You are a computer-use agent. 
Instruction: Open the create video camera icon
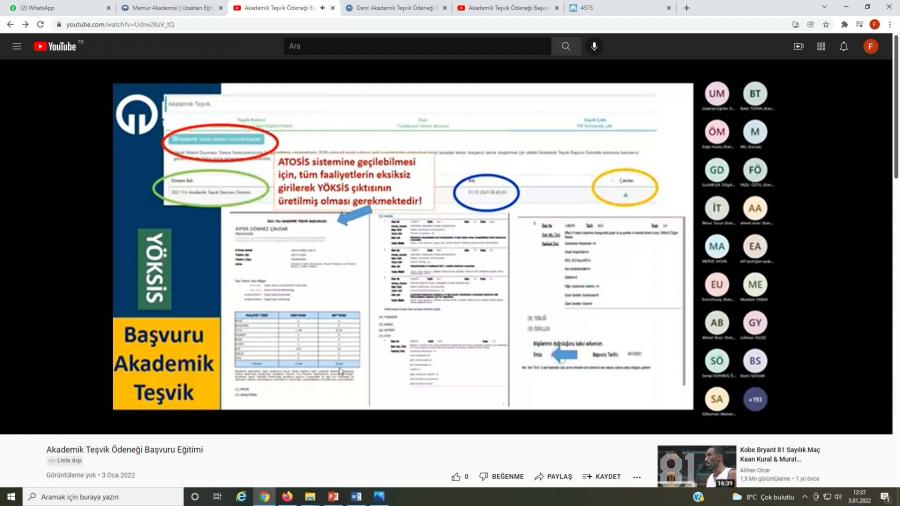pos(798,46)
